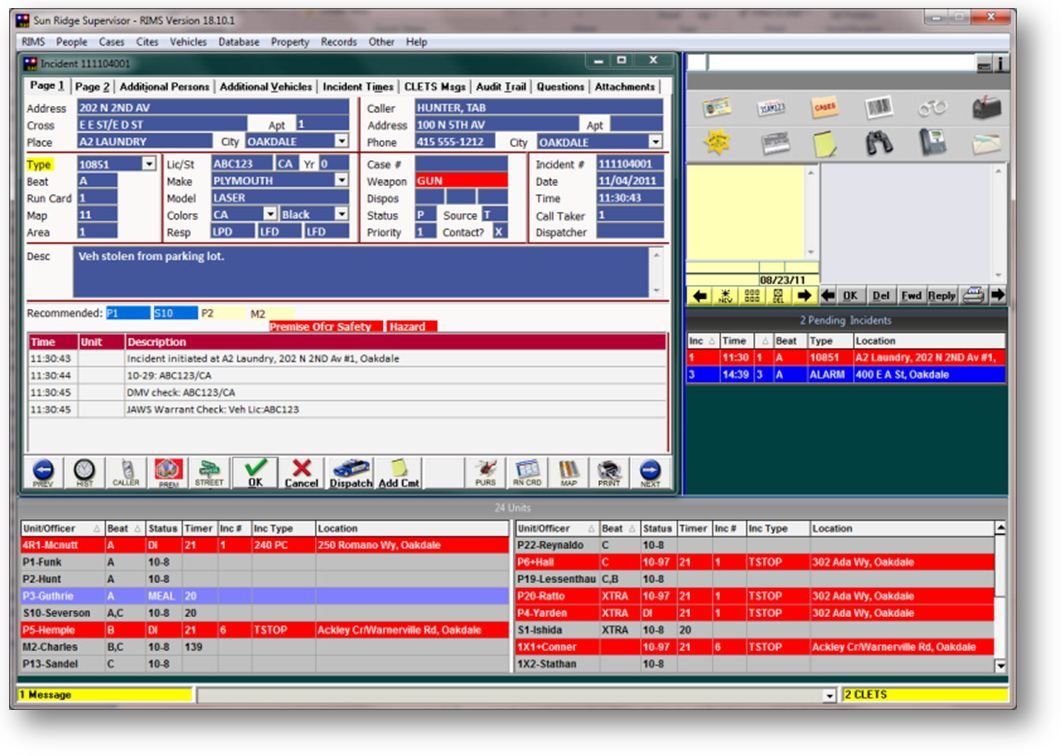Switch to the Page 2 tab
This screenshot has height=756, width=1061.
click(92, 87)
